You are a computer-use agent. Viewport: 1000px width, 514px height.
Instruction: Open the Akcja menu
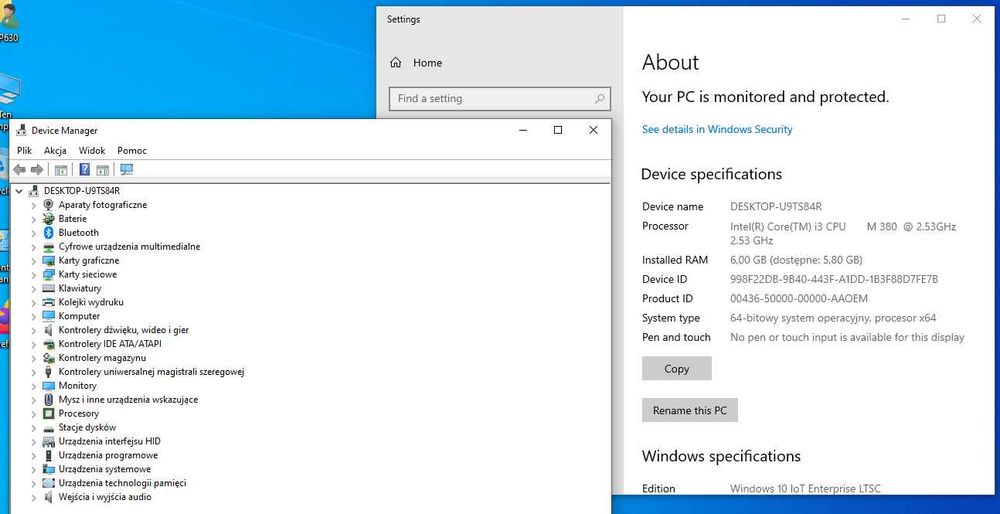point(55,151)
